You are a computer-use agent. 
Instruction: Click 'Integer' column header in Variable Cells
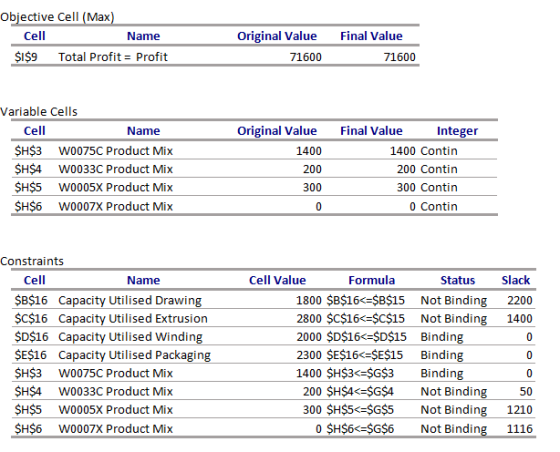click(x=457, y=131)
